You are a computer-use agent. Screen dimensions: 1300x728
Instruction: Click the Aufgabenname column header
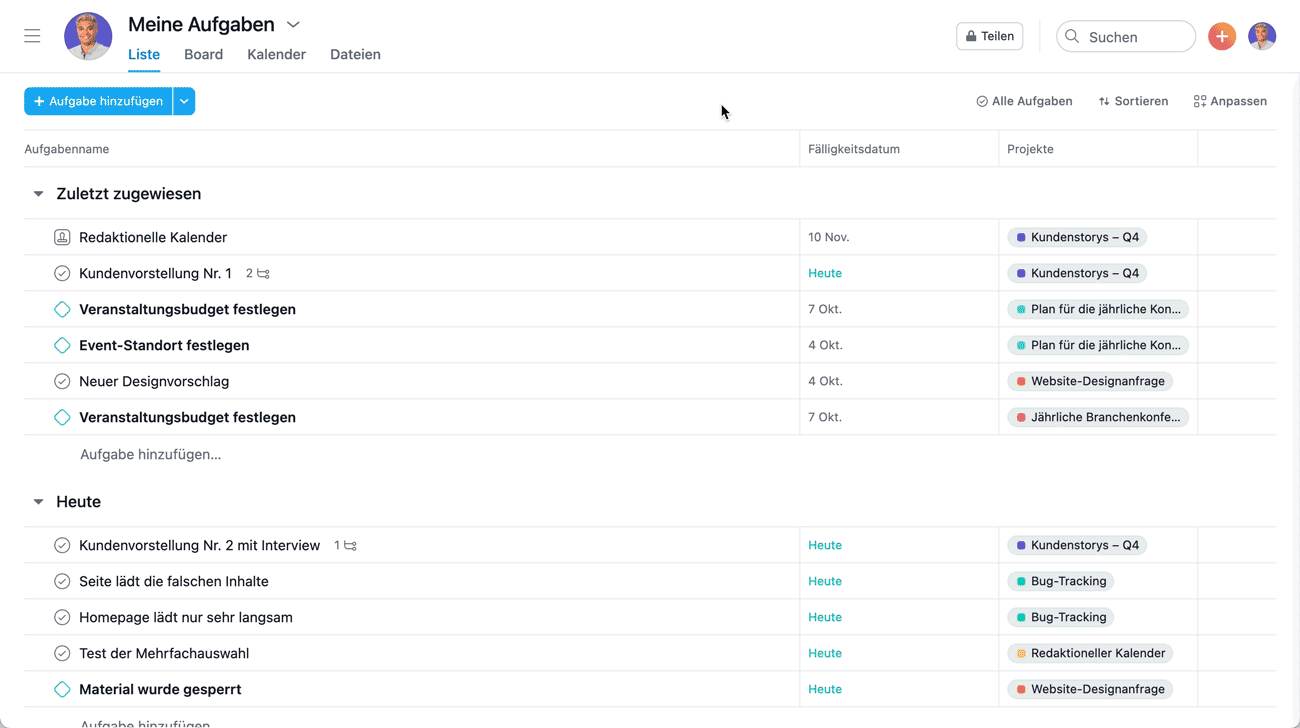67,149
